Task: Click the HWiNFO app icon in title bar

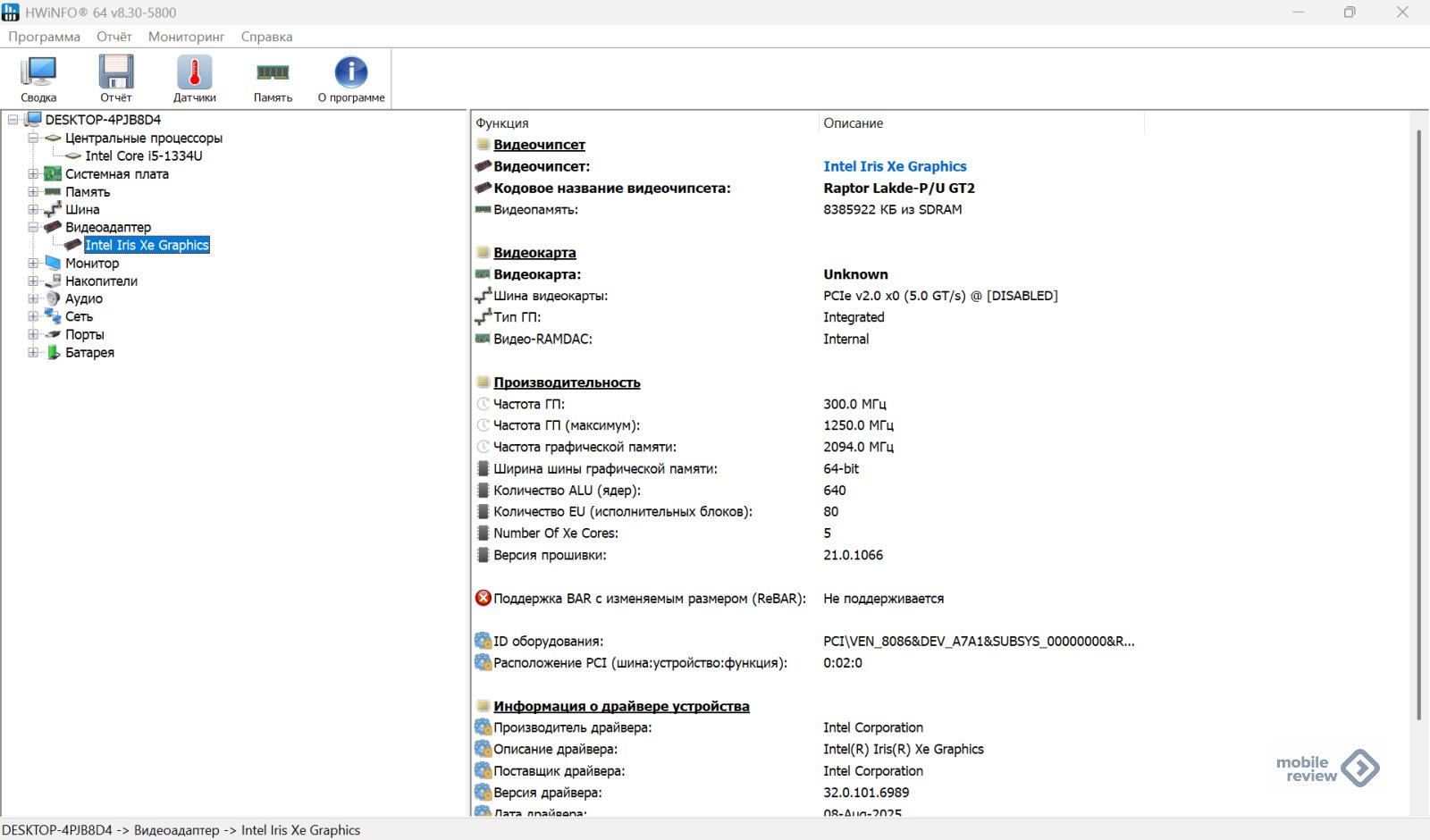Action: point(11,13)
